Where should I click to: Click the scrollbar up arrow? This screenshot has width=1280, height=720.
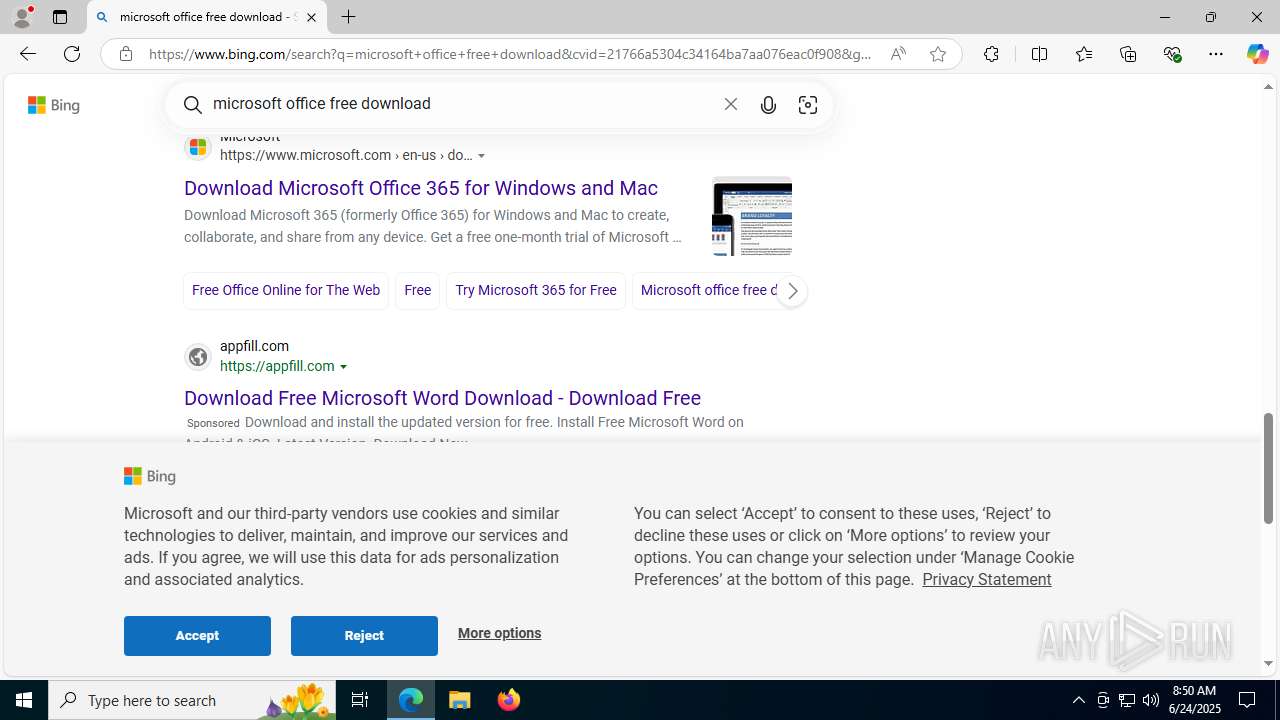click(1269, 87)
